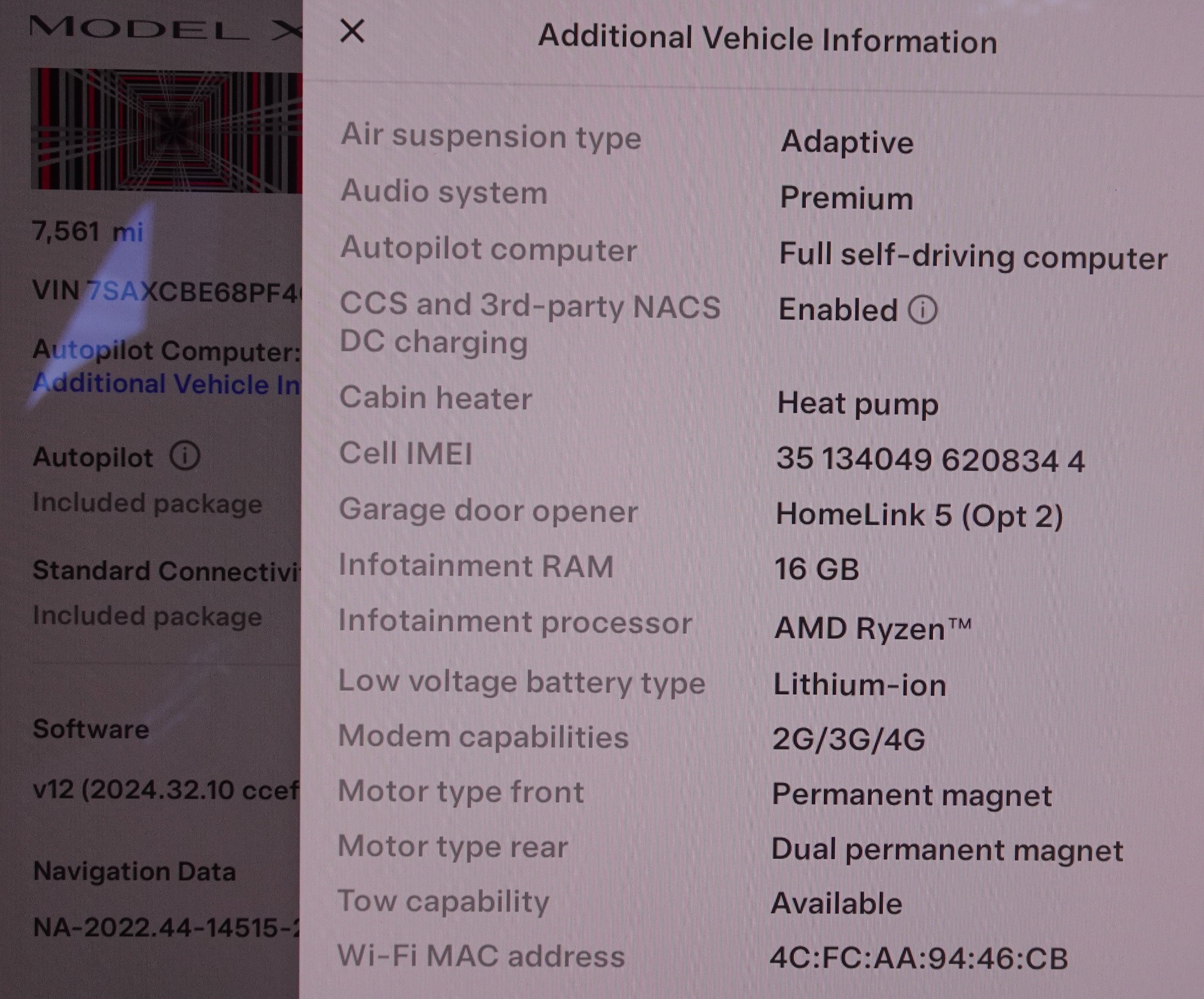
Task: Tap the Standard Connectivity heading
Action: 167,571
